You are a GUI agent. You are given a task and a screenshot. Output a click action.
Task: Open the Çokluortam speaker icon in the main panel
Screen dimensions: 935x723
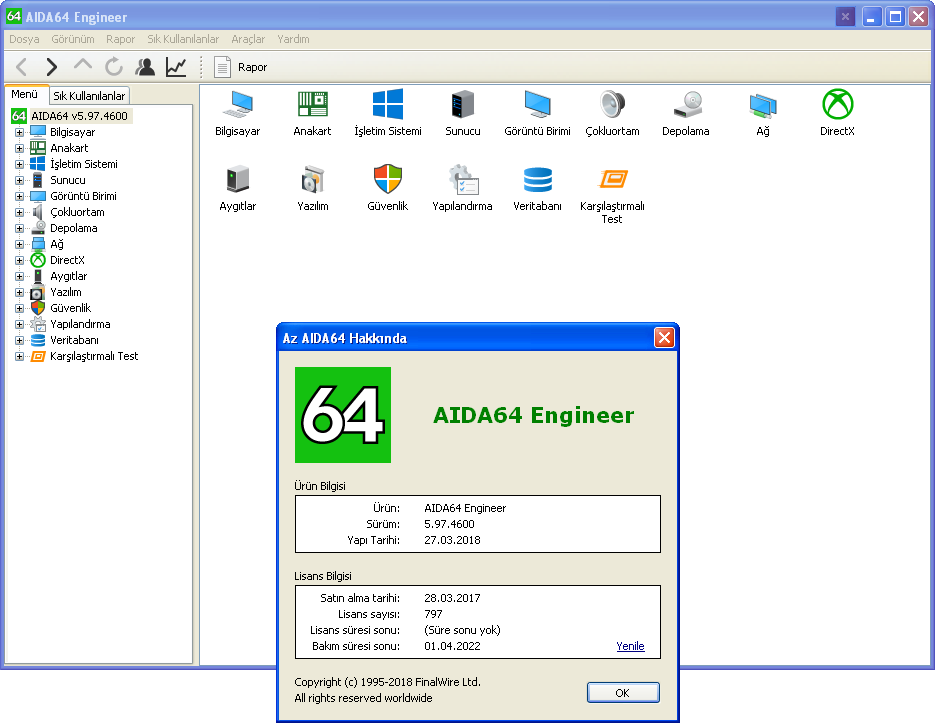point(612,105)
